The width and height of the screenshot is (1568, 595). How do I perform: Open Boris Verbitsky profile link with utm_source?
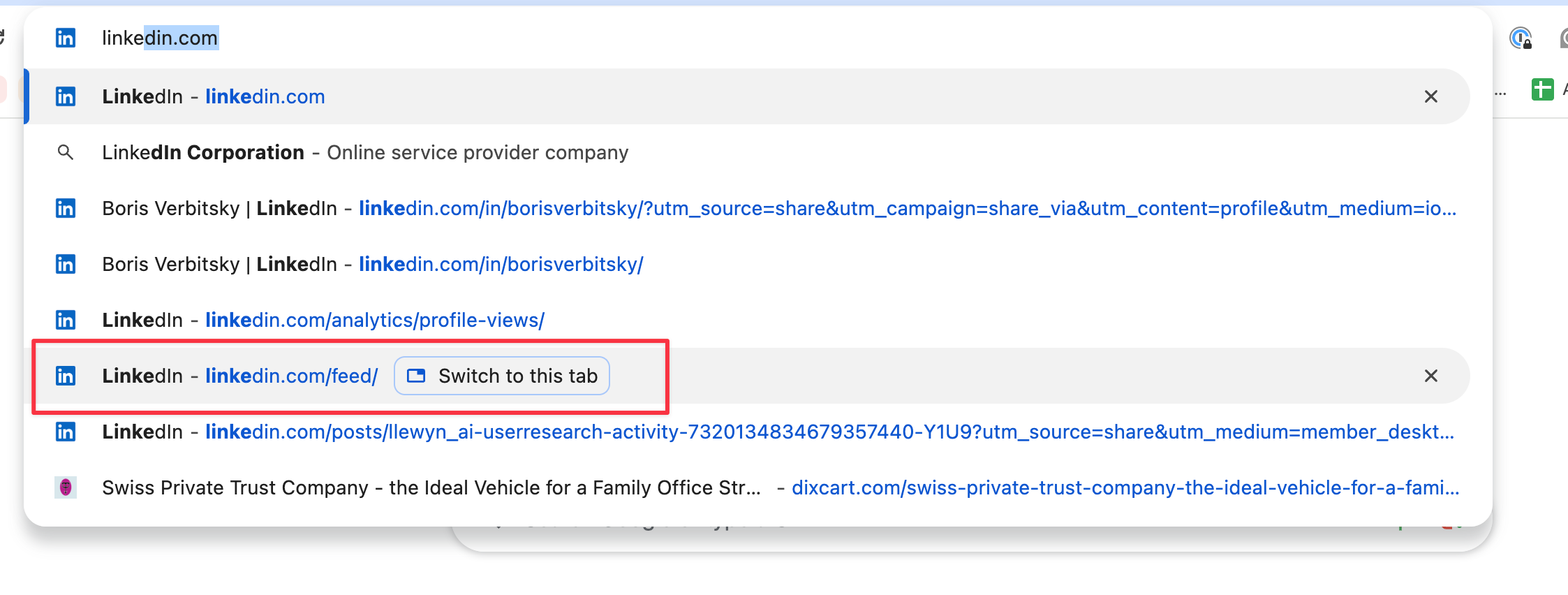pos(747,208)
